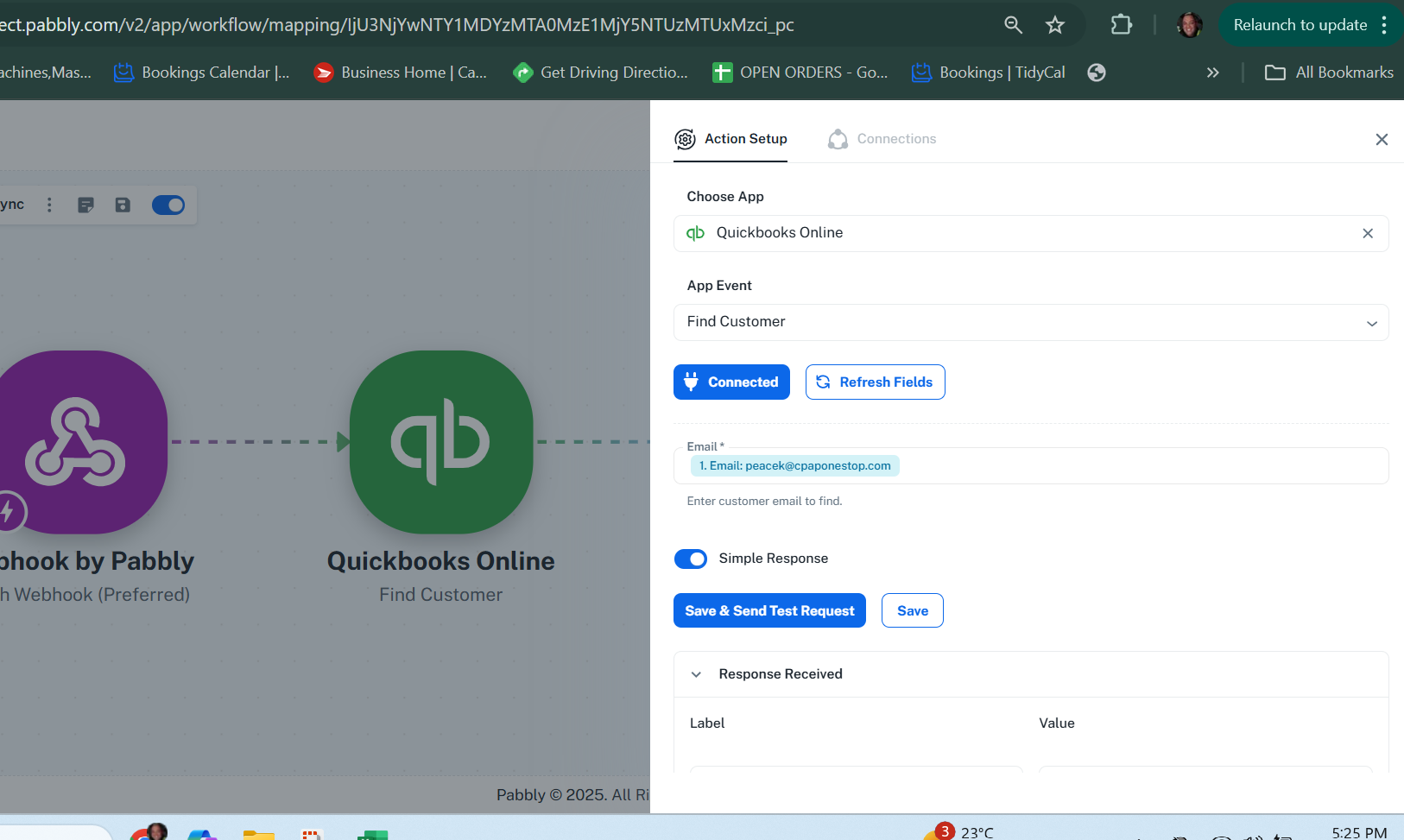Click the Email input field
The height and width of the screenshot is (840, 1404).
1031,465
